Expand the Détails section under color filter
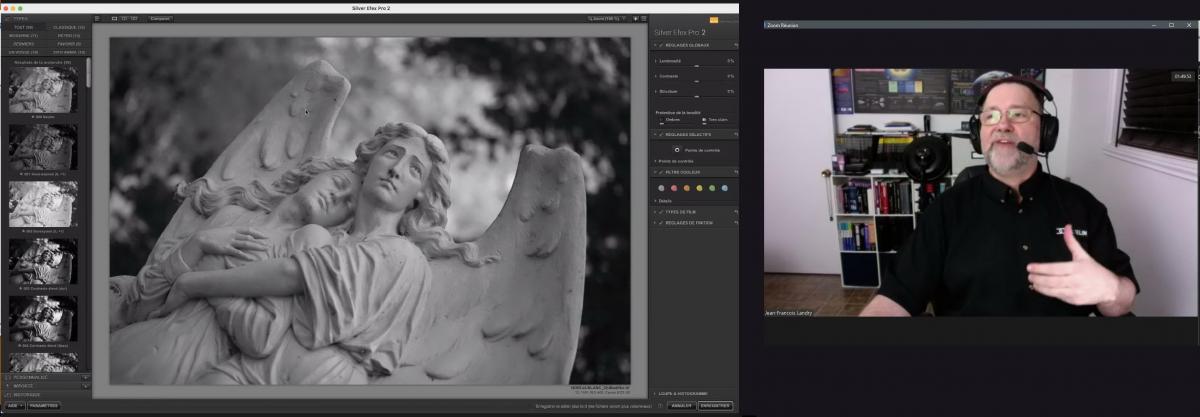 [655, 201]
